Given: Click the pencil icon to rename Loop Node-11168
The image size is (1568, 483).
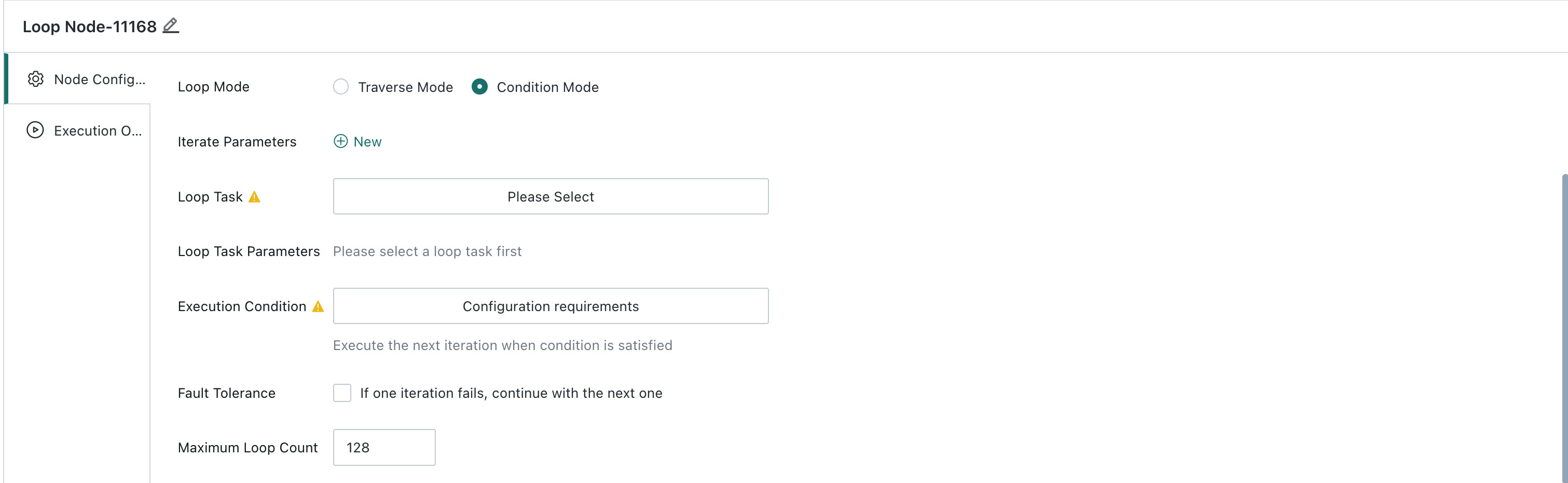Looking at the screenshot, I should 171,25.
